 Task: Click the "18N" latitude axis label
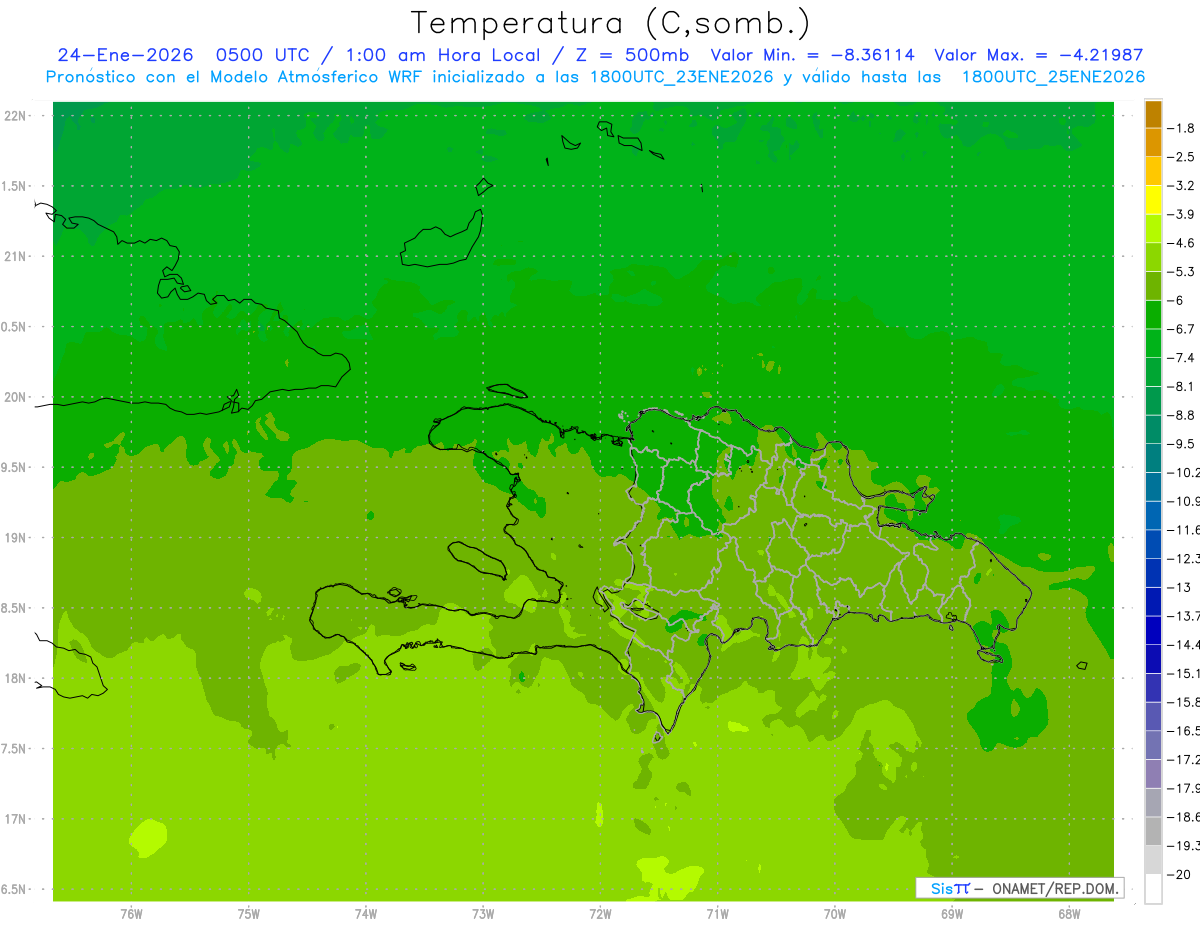pos(17,679)
